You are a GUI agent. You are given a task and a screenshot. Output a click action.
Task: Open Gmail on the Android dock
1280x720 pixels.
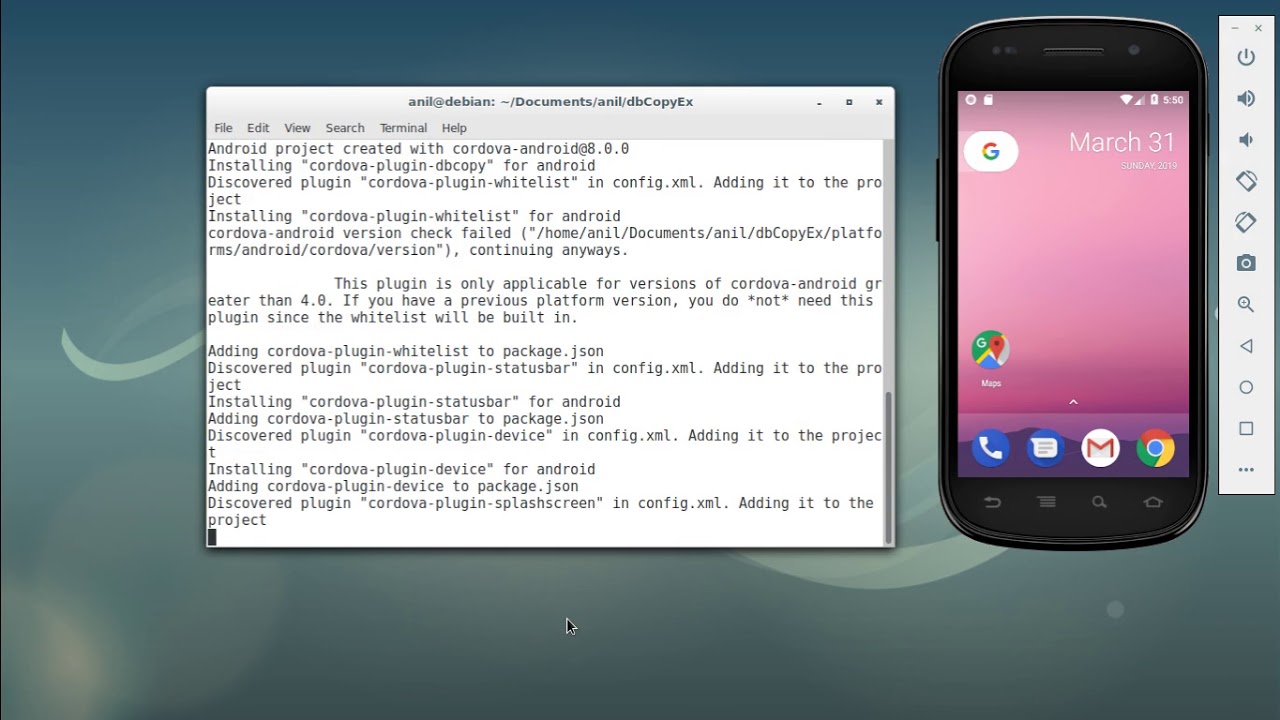click(1100, 448)
